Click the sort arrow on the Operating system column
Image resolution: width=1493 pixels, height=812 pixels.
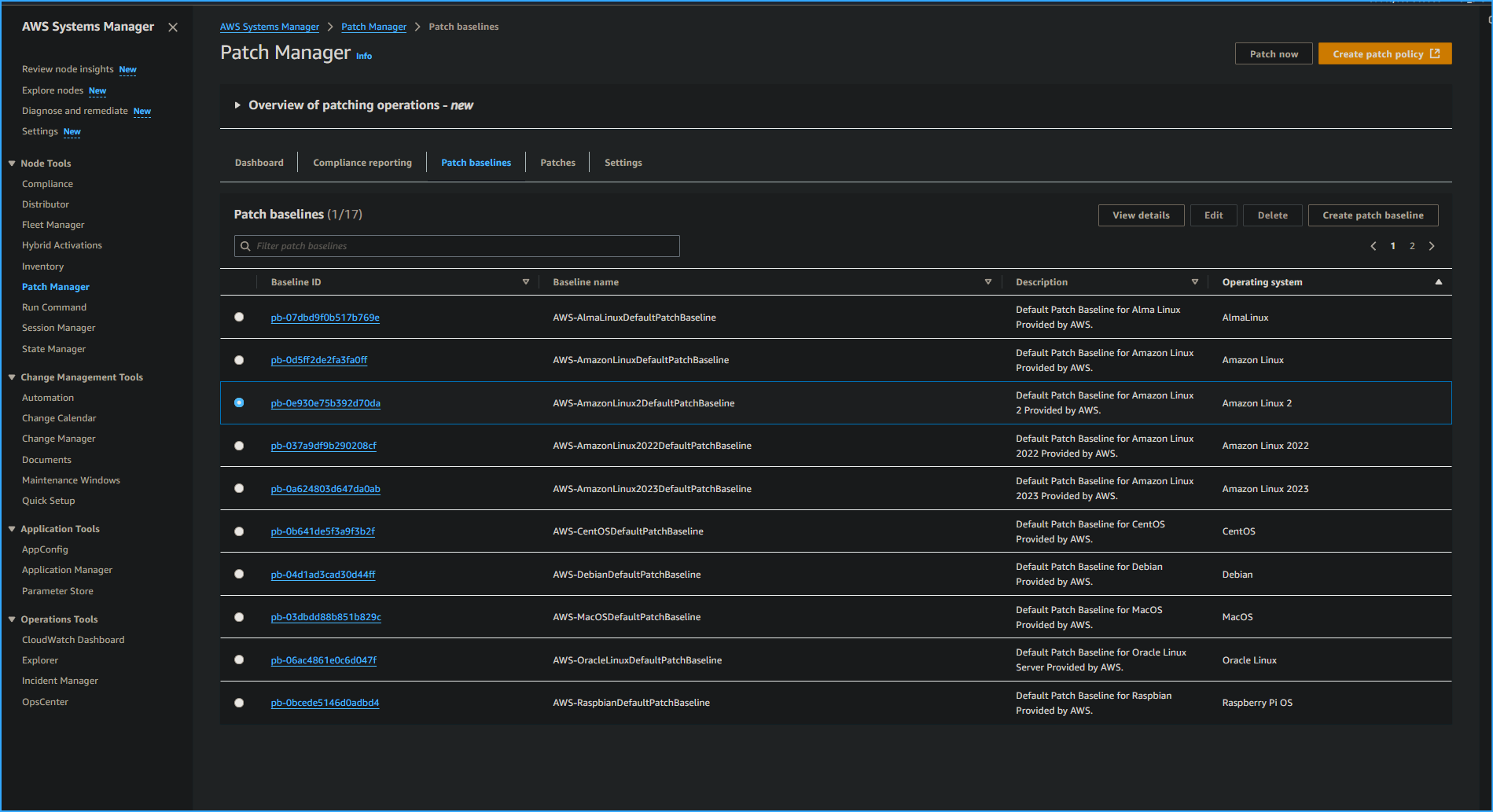[x=1439, y=281]
